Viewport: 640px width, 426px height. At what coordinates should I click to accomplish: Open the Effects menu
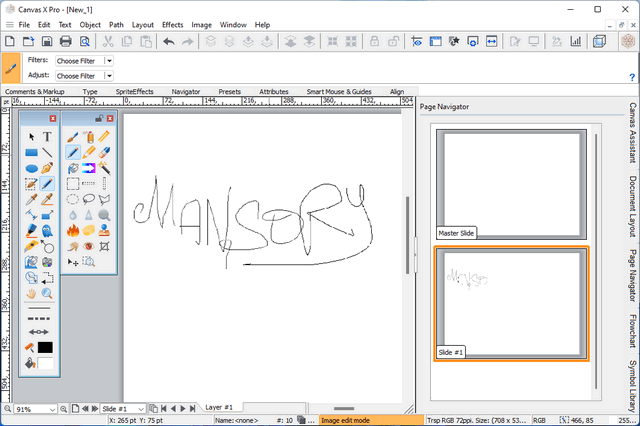point(172,24)
